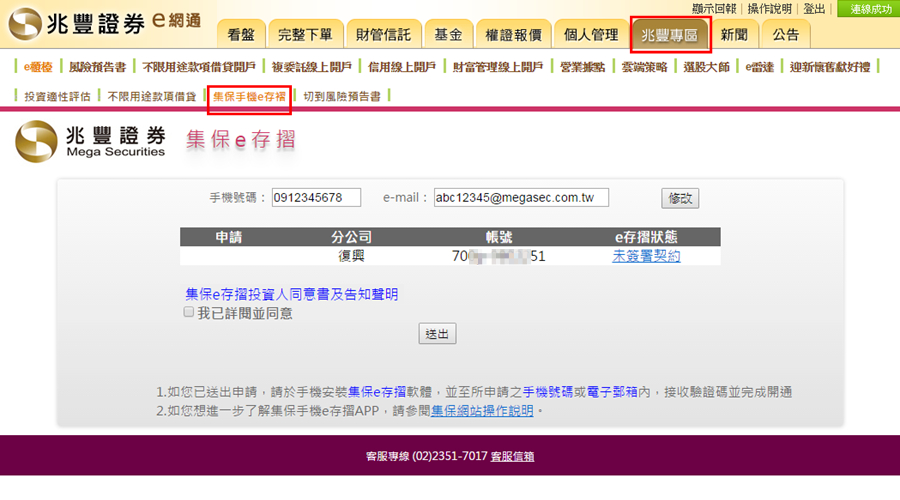
Task: Click the 修改 button
Action: pyautogui.click(x=680, y=198)
